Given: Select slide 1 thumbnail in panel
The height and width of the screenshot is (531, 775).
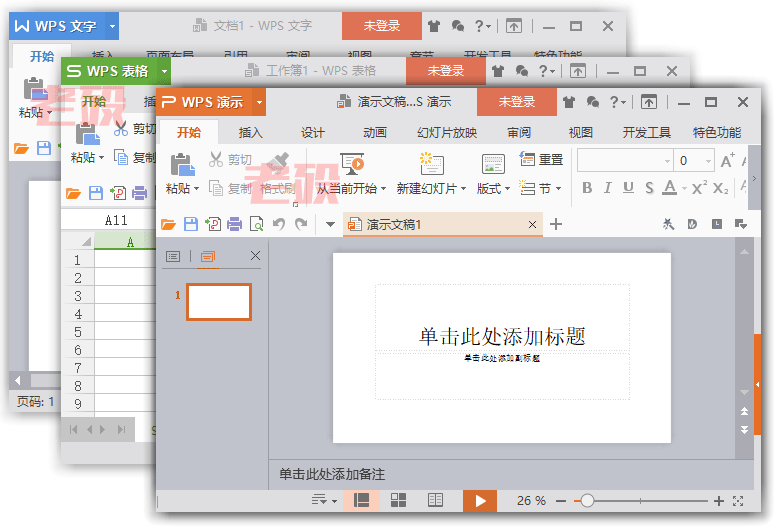Looking at the screenshot, I should pyautogui.click(x=219, y=302).
